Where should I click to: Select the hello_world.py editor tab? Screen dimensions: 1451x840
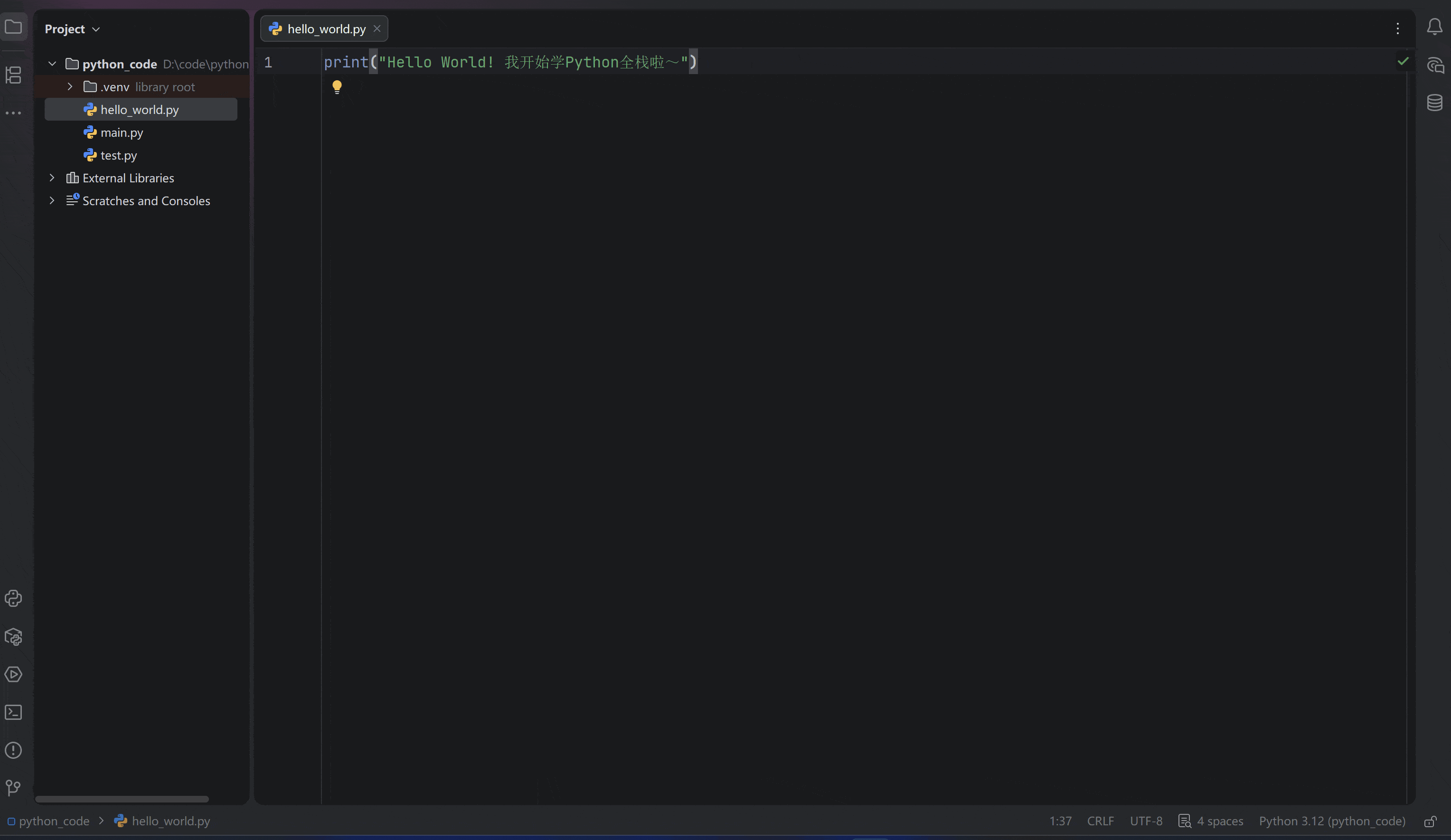pos(325,29)
